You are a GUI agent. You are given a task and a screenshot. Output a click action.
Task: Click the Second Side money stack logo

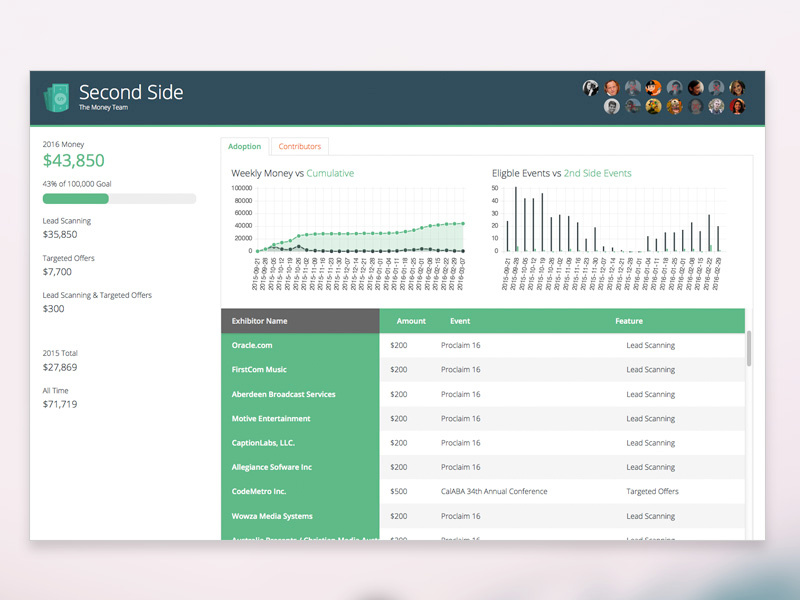pos(56,97)
